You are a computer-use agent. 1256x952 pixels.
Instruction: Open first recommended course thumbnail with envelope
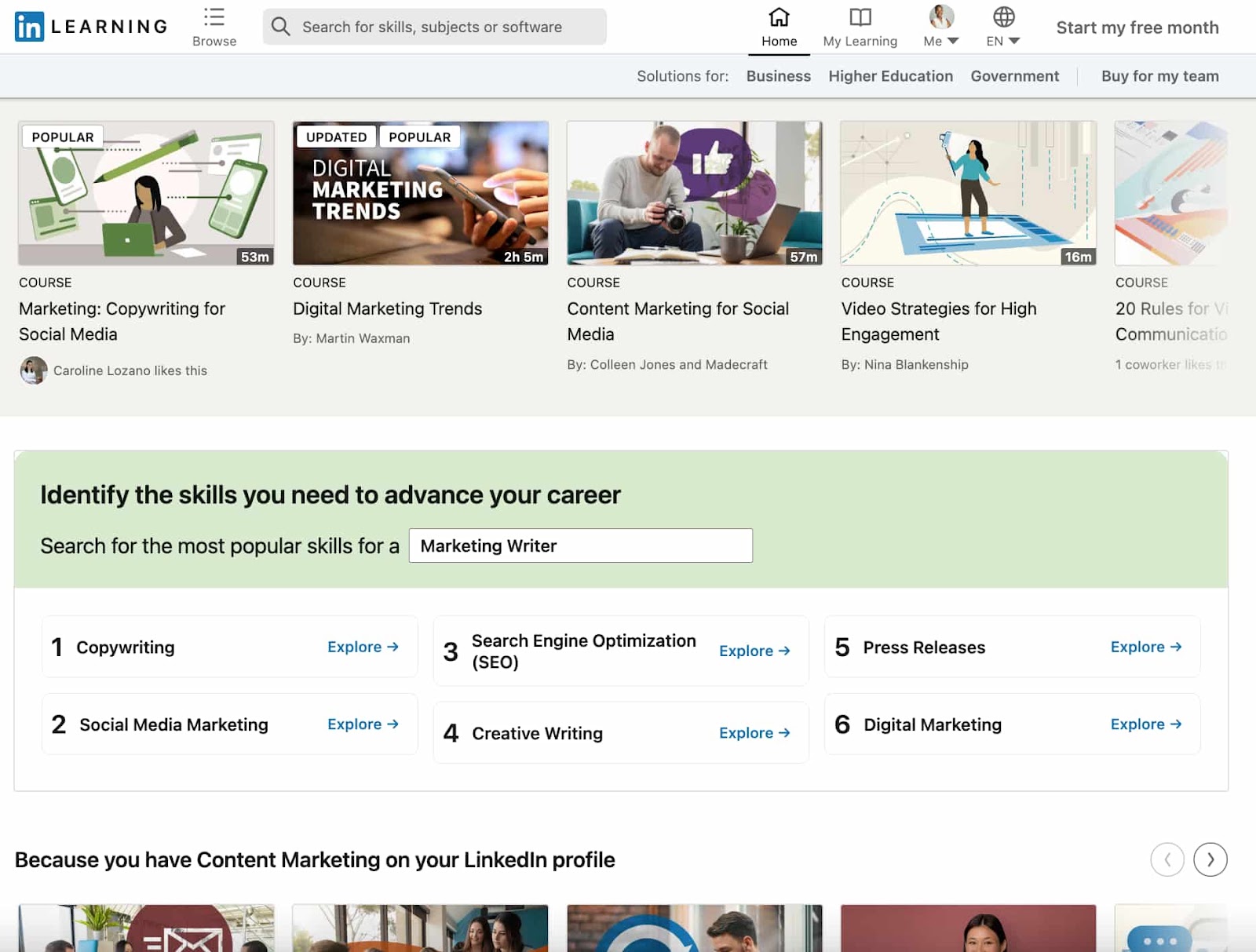[x=146, y=928]
